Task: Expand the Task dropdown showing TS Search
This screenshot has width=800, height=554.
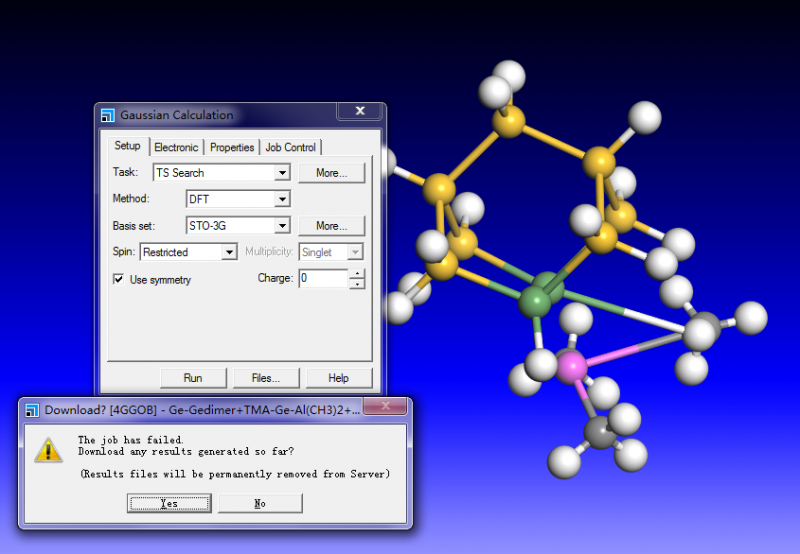Action: pos(282,173)
